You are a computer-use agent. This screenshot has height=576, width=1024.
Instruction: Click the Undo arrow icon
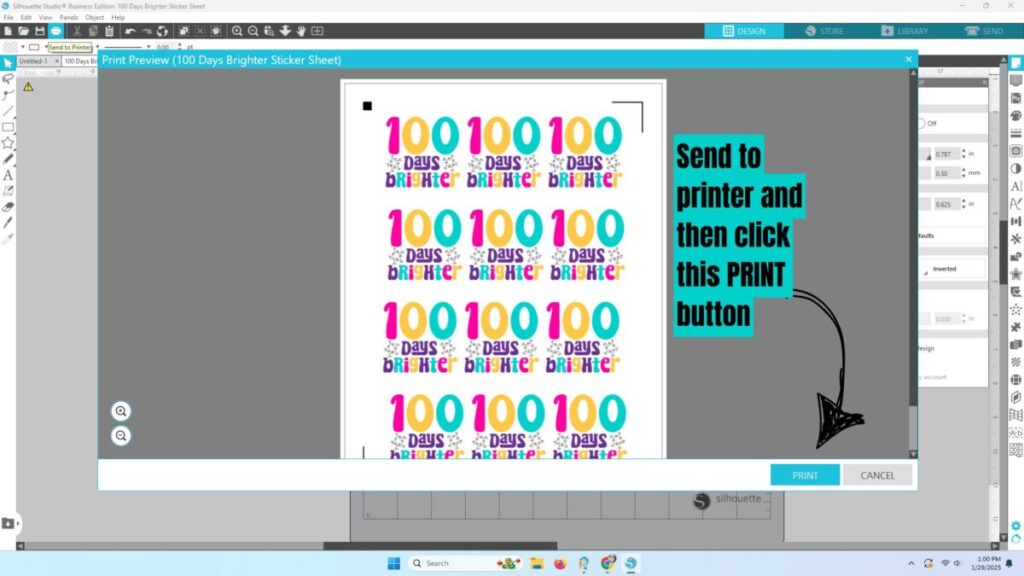click(x=130, y=31)
